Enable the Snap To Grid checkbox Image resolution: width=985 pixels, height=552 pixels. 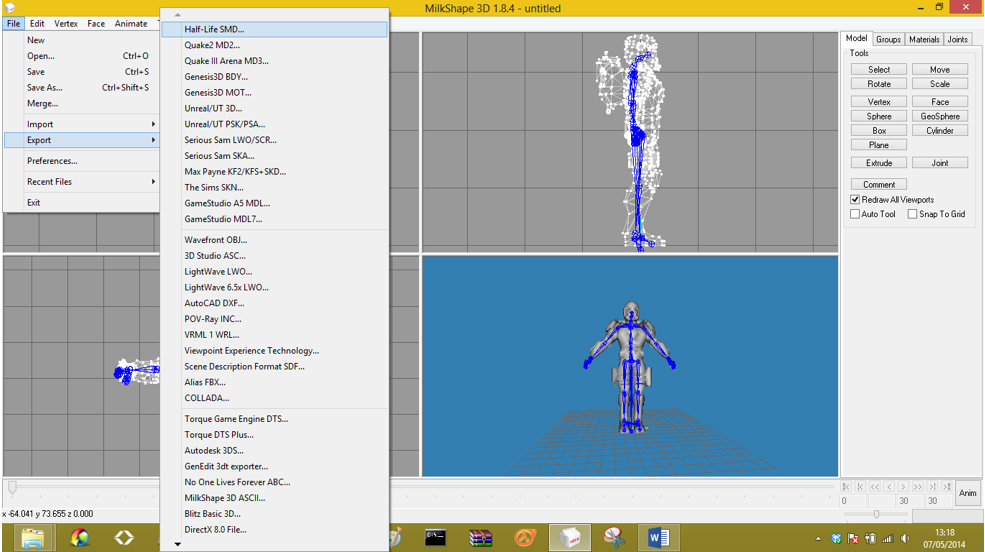click(x=912, y=214)
